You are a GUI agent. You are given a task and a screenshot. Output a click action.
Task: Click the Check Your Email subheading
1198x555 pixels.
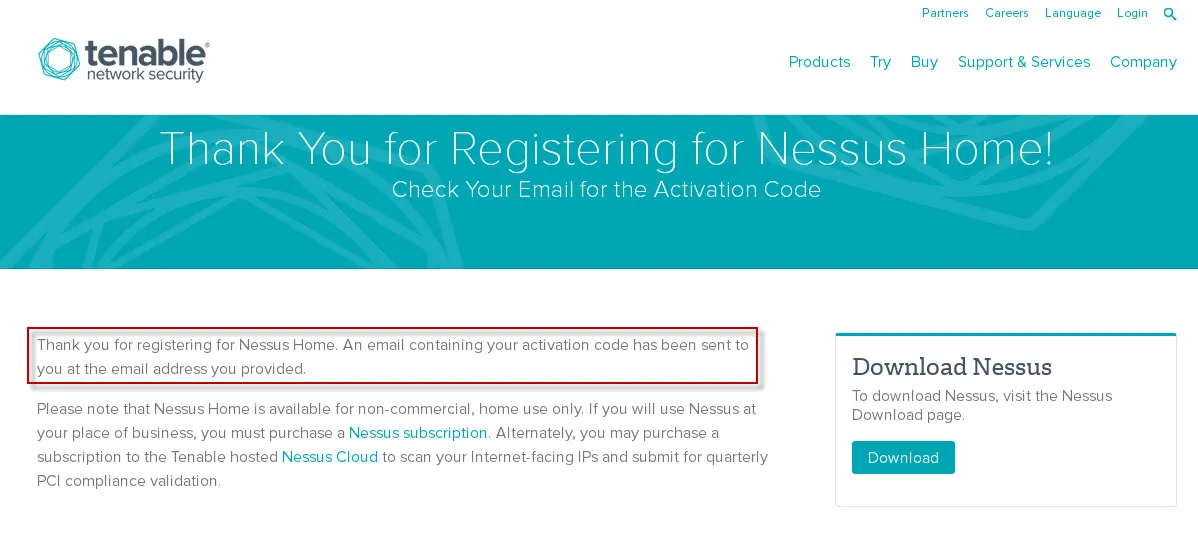606,190
